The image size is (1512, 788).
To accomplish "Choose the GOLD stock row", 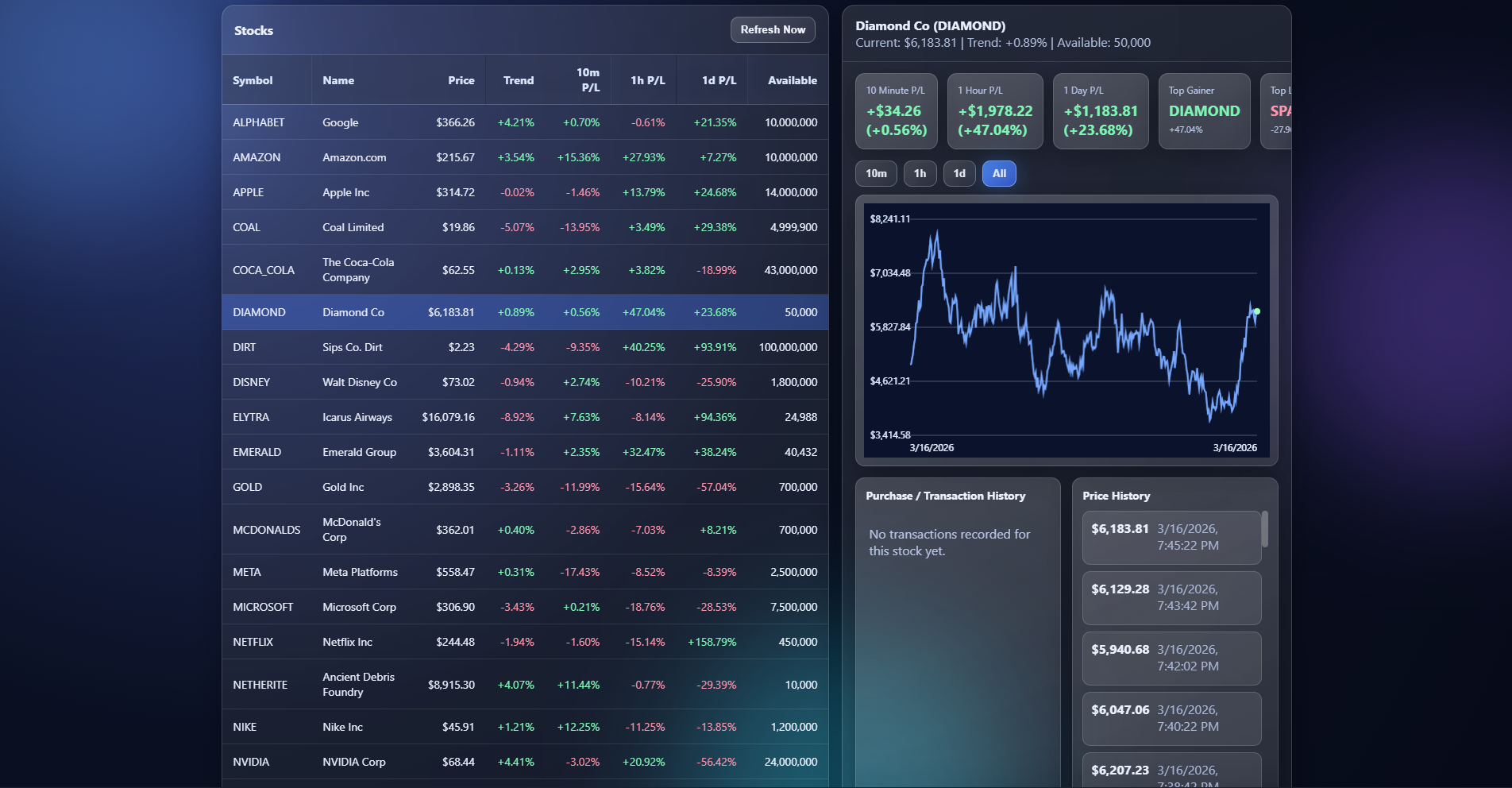I will (x=524, y=487).
